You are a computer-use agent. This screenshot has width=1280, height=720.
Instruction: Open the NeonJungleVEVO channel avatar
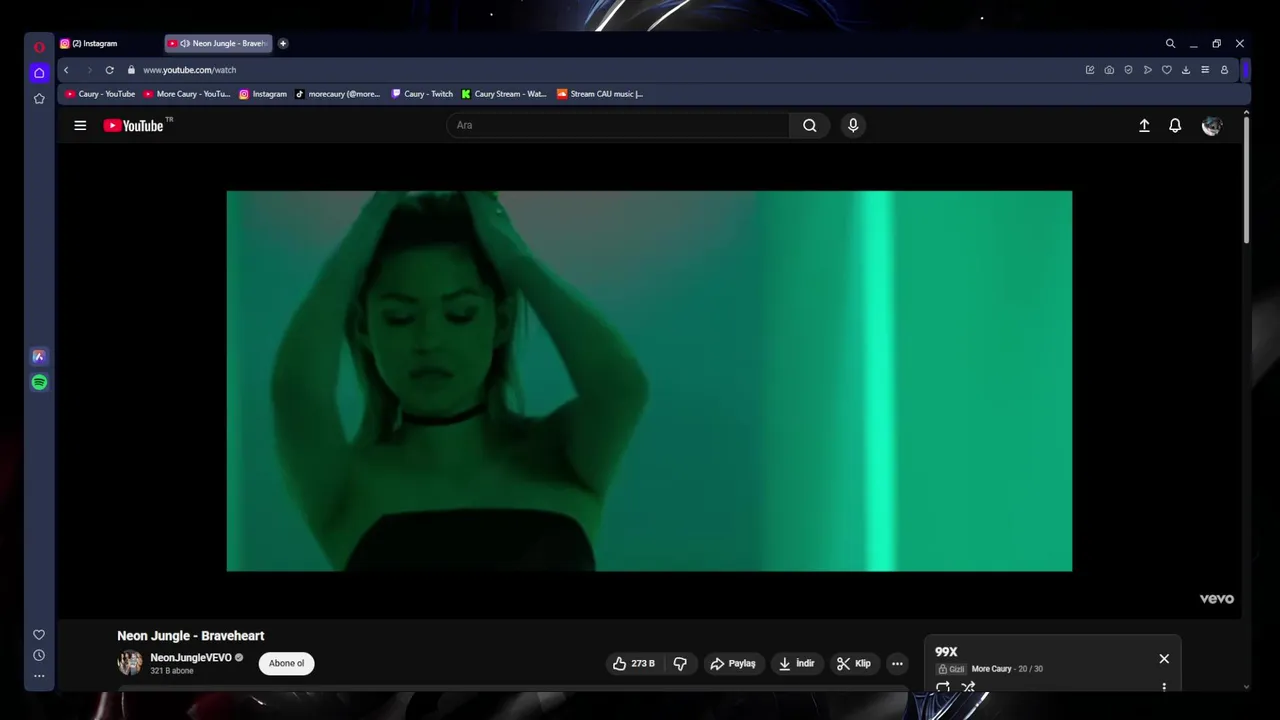[130, 663]
